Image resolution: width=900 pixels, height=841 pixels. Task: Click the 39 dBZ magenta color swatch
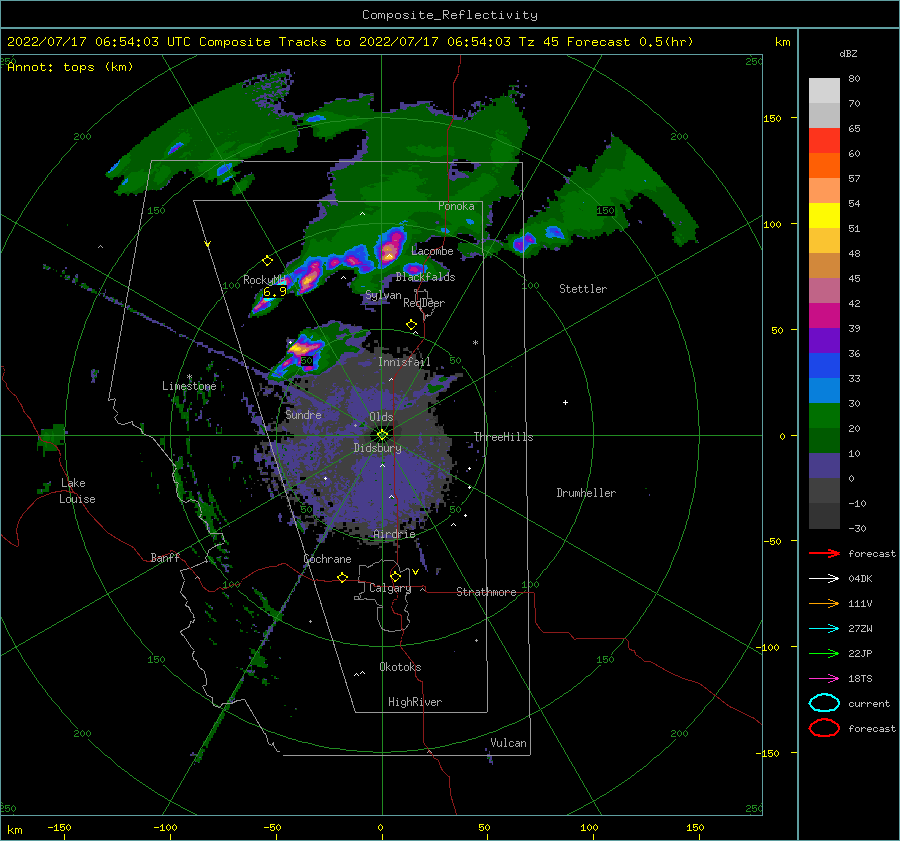(x=824, y=315)
